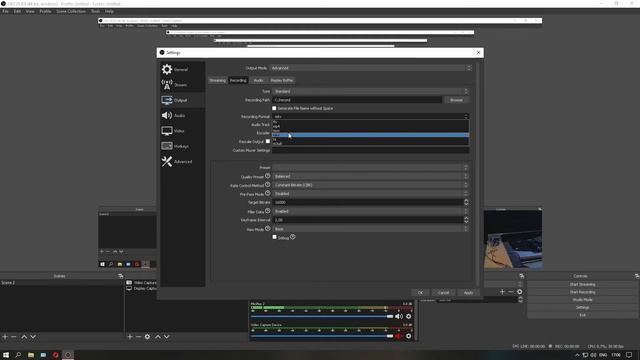640x360 pixels.
Task: Open the Tools menu
Action: click(x=96, y=11)
